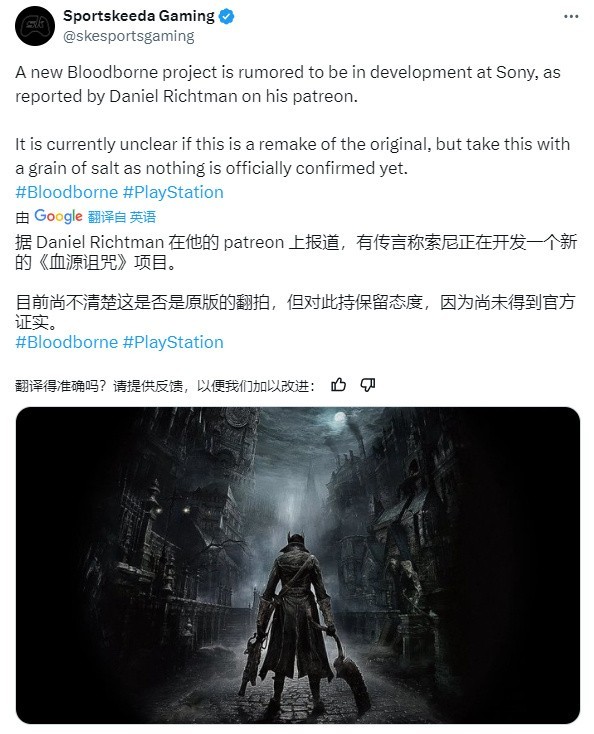594x734 pixels.
Task: Click the translated Chinese first paragraph
Action: tap(296, 252)
